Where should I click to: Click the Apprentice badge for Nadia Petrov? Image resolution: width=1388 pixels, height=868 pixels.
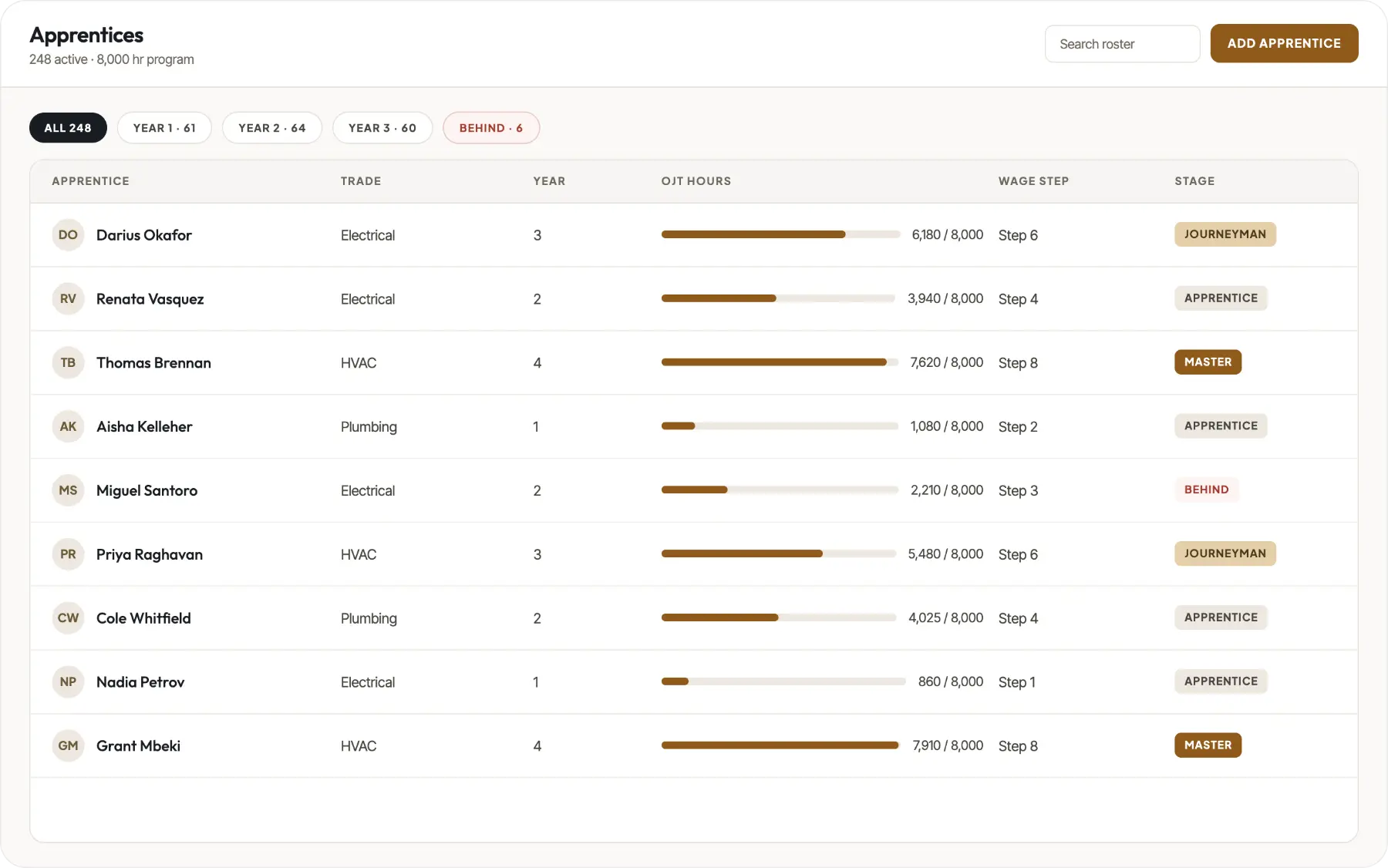tap(1221, 681)
